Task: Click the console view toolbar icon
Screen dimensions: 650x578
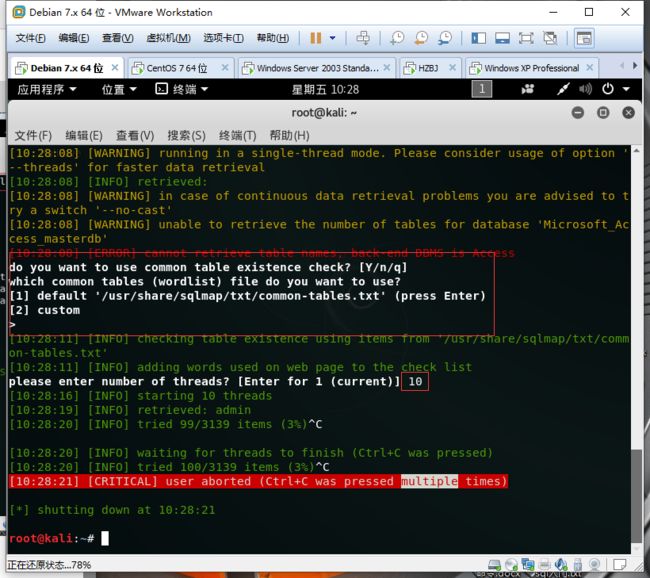Action: (584, 39)
